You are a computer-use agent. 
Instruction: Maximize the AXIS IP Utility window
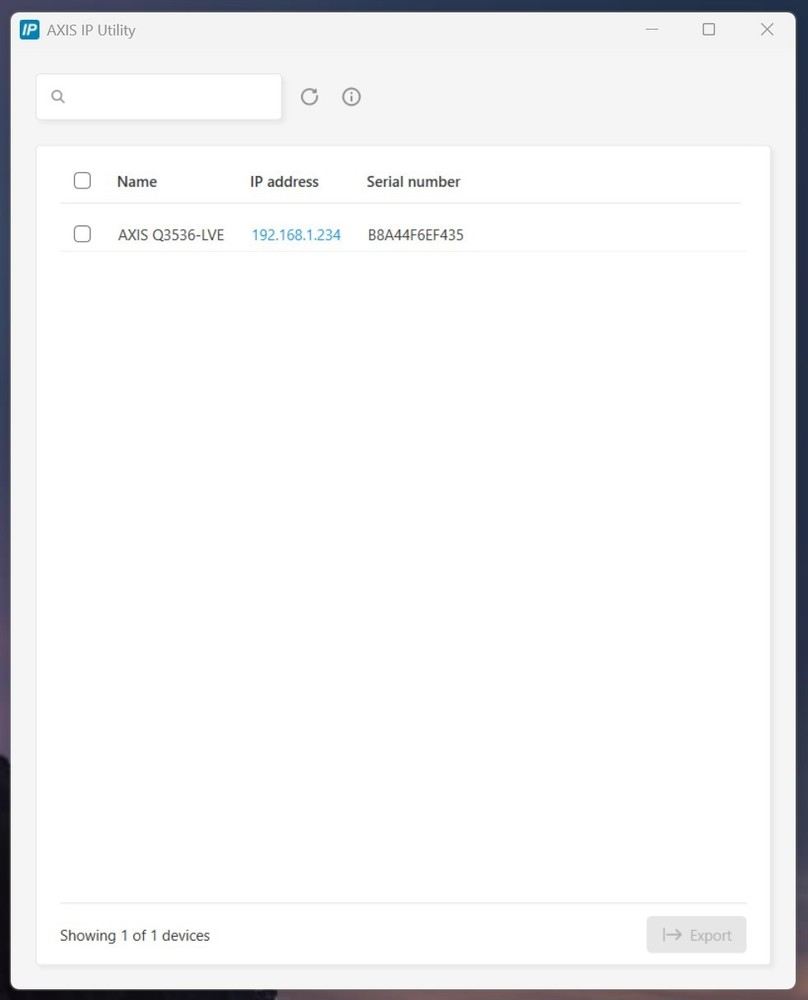click(x=709, y=30)
